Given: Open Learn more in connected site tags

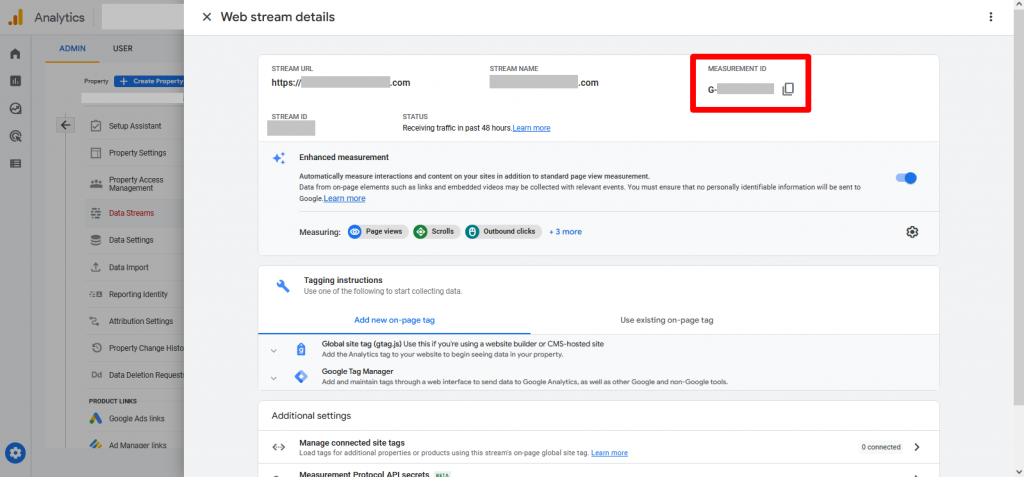Looking at the screenshot, I should click(x=609, y=453).
